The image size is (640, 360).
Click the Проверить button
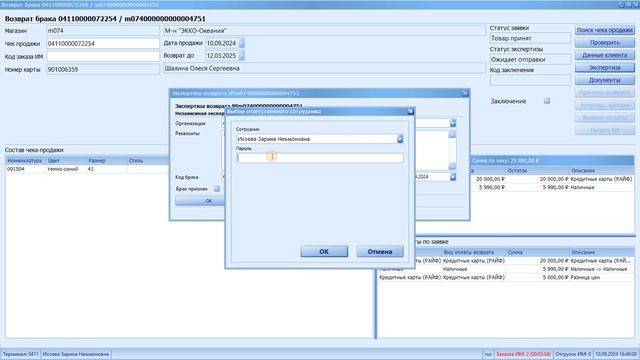[604, 42]
